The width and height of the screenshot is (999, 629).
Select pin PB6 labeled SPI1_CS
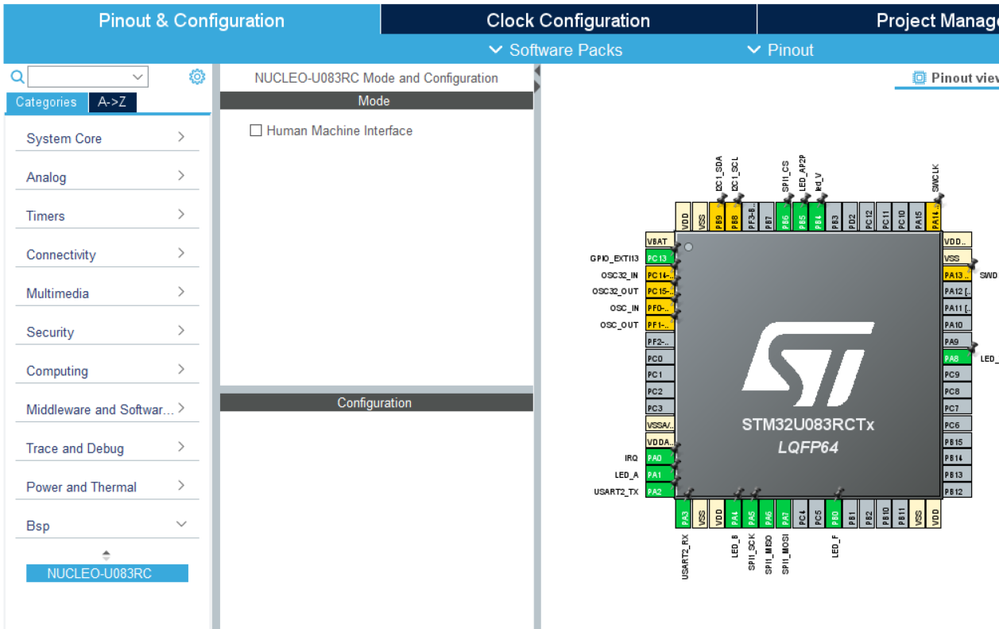point(784,217)
